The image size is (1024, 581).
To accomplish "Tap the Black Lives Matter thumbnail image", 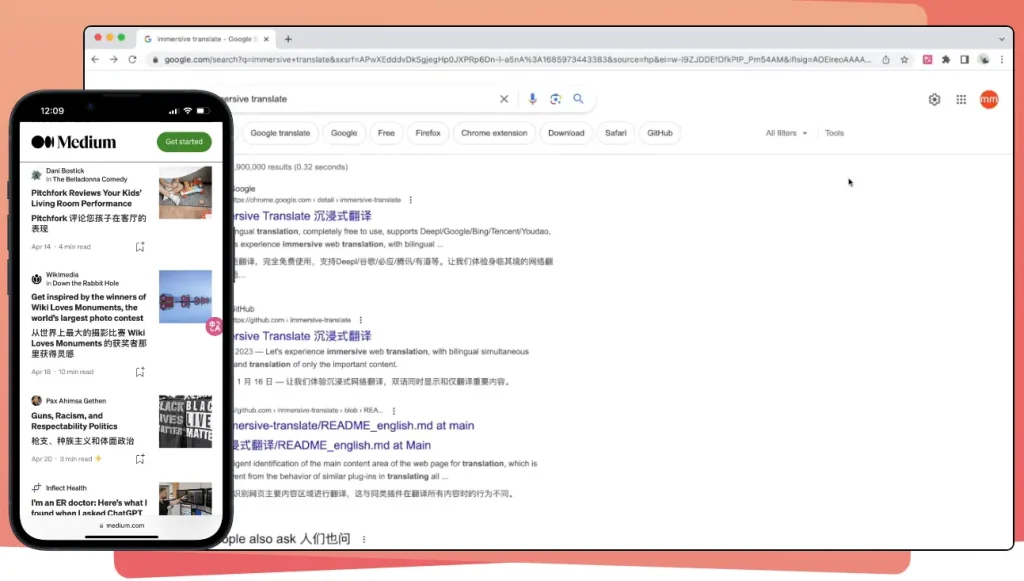I will click(x=185, y=421).
